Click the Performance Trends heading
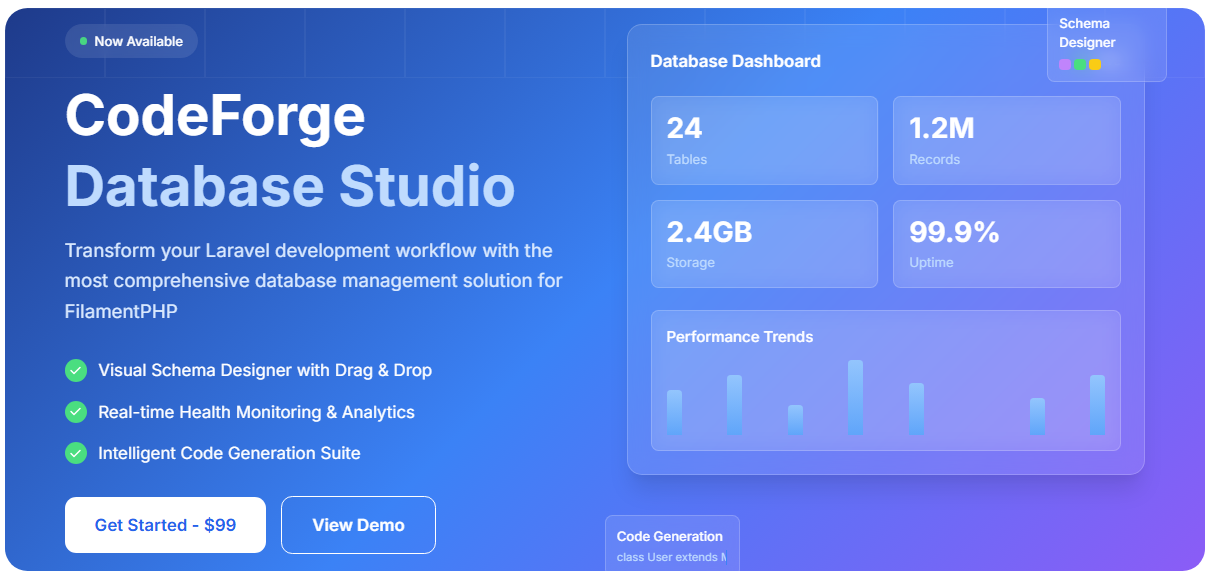Viewport: 1213px width, 575px height. tap(739, 337)
